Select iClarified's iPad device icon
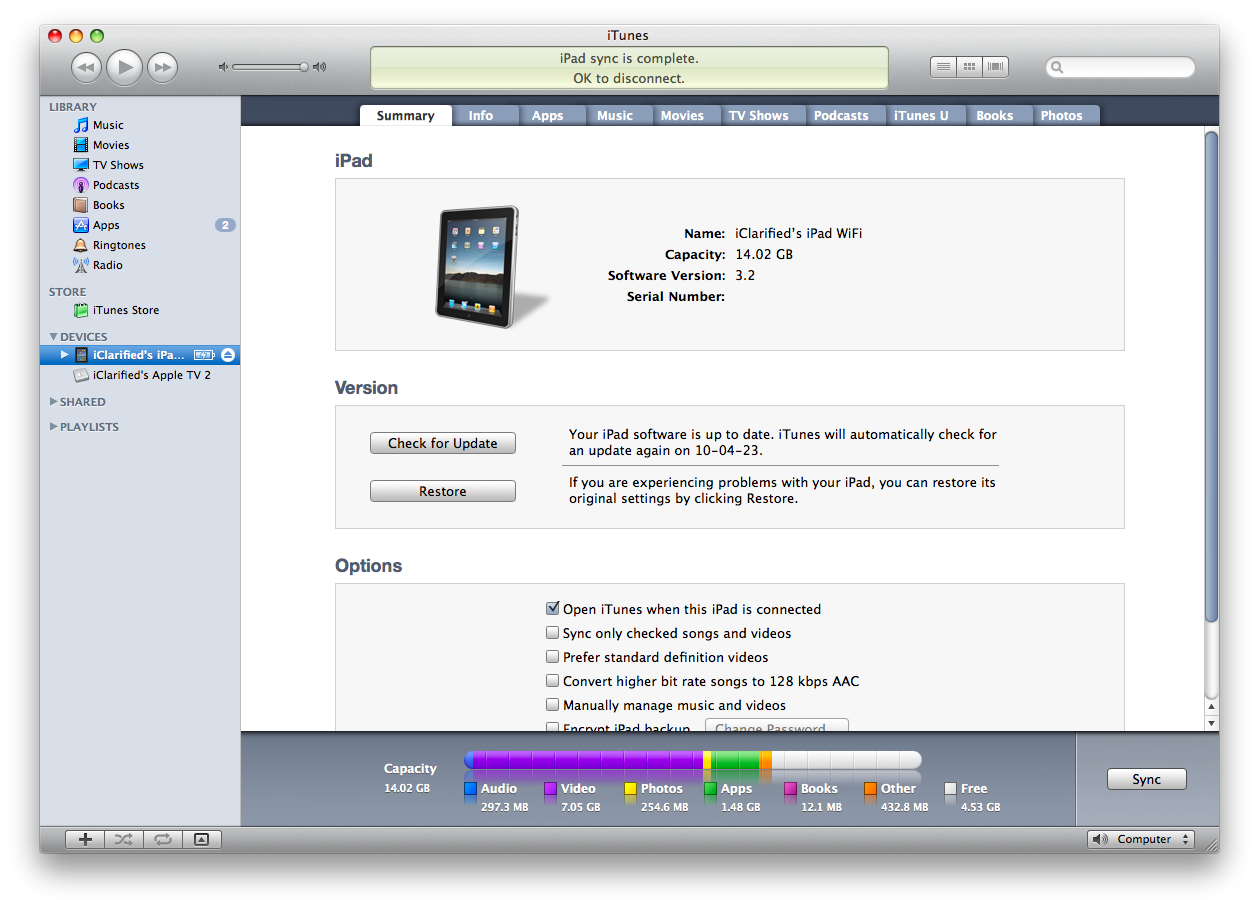 pos(81,355)
